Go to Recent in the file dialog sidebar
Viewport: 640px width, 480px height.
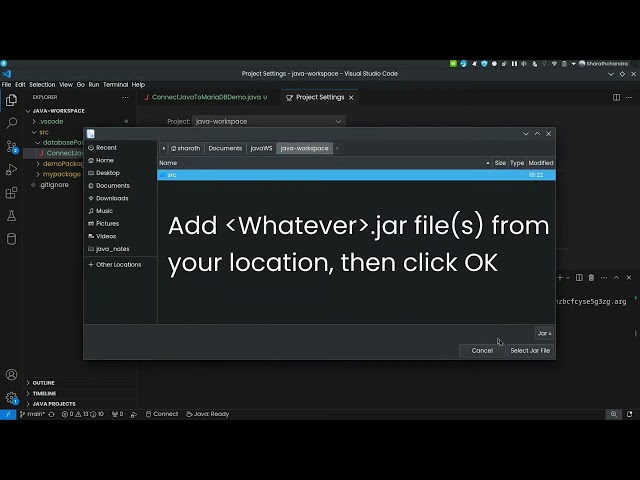click(x=106, y=148)
